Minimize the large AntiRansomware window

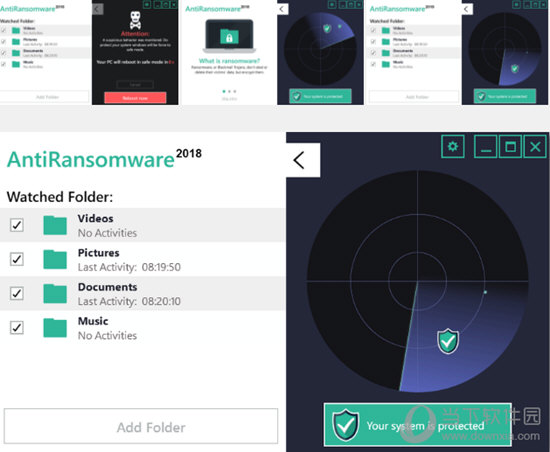point(485,146)
